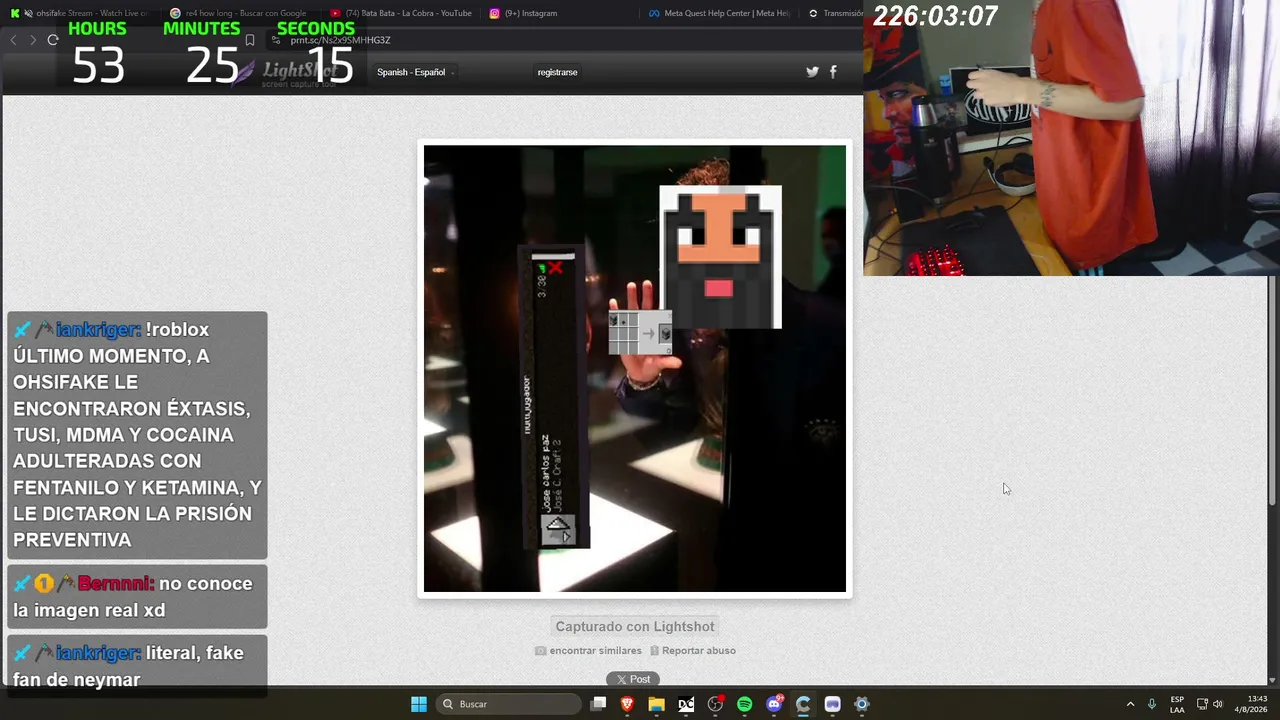This screenshot has width=1280, height=720.
Task: Share screenshot with the X Post button
Action: tap(633, 679)
